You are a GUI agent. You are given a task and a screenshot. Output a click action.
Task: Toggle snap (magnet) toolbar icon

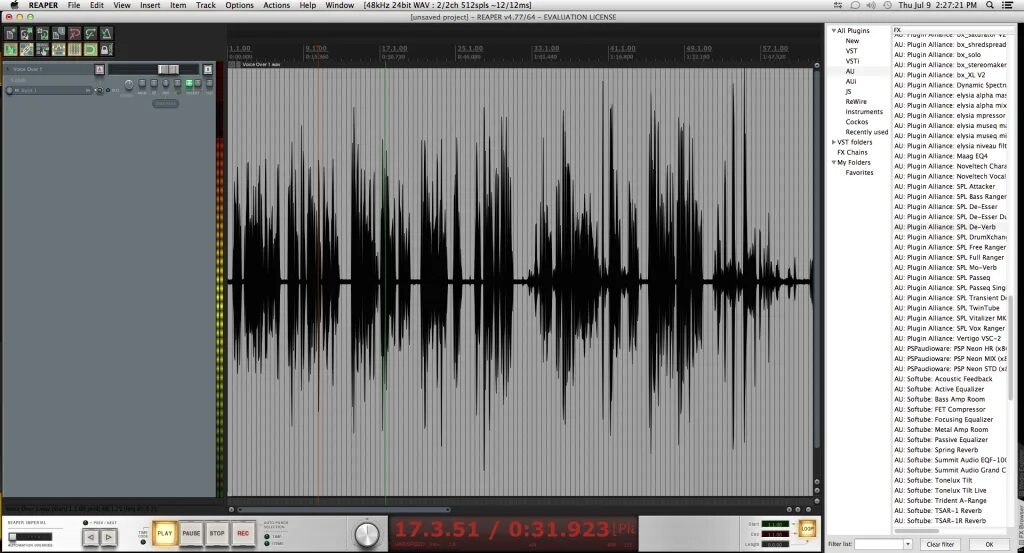91,50
